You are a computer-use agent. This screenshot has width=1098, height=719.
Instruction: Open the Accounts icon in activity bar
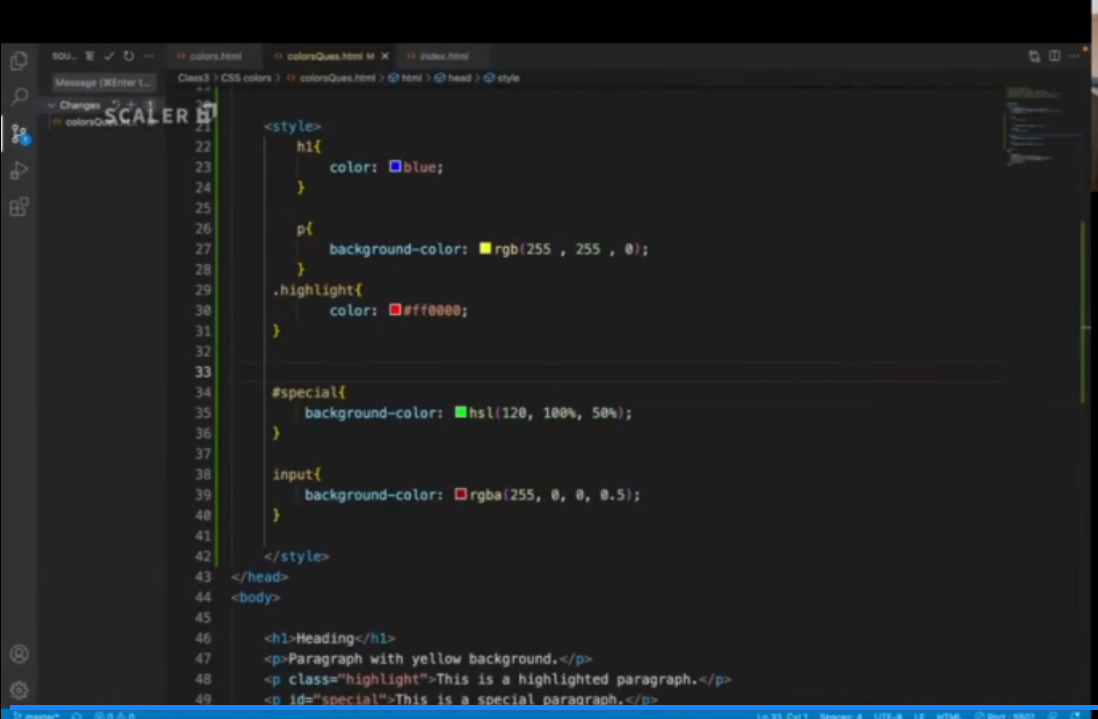18,655
